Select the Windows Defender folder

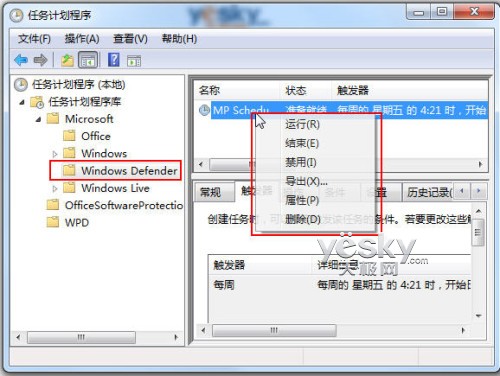point(129,171)
